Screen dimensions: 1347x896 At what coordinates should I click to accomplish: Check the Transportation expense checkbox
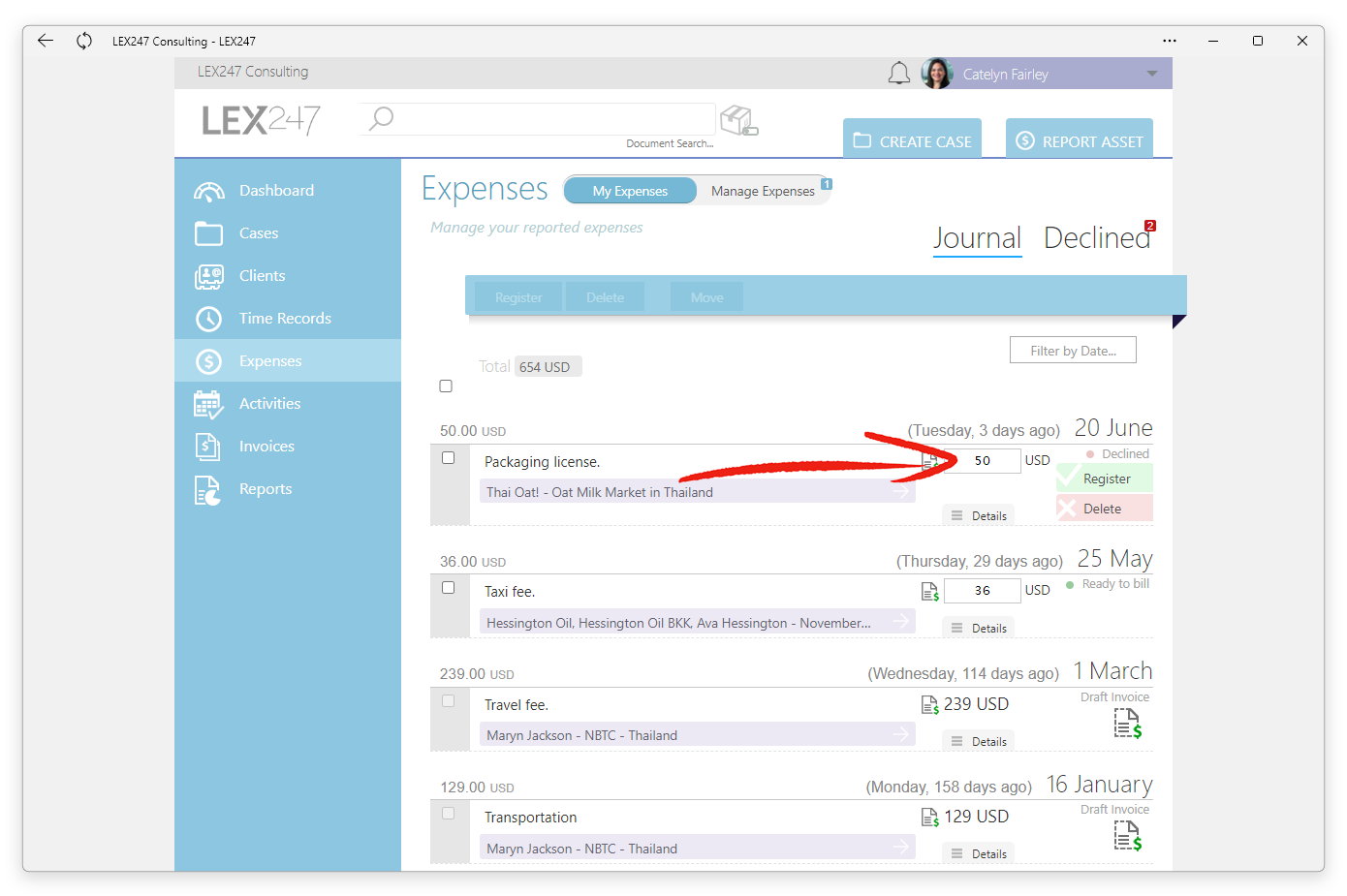[x=448, y=813]
